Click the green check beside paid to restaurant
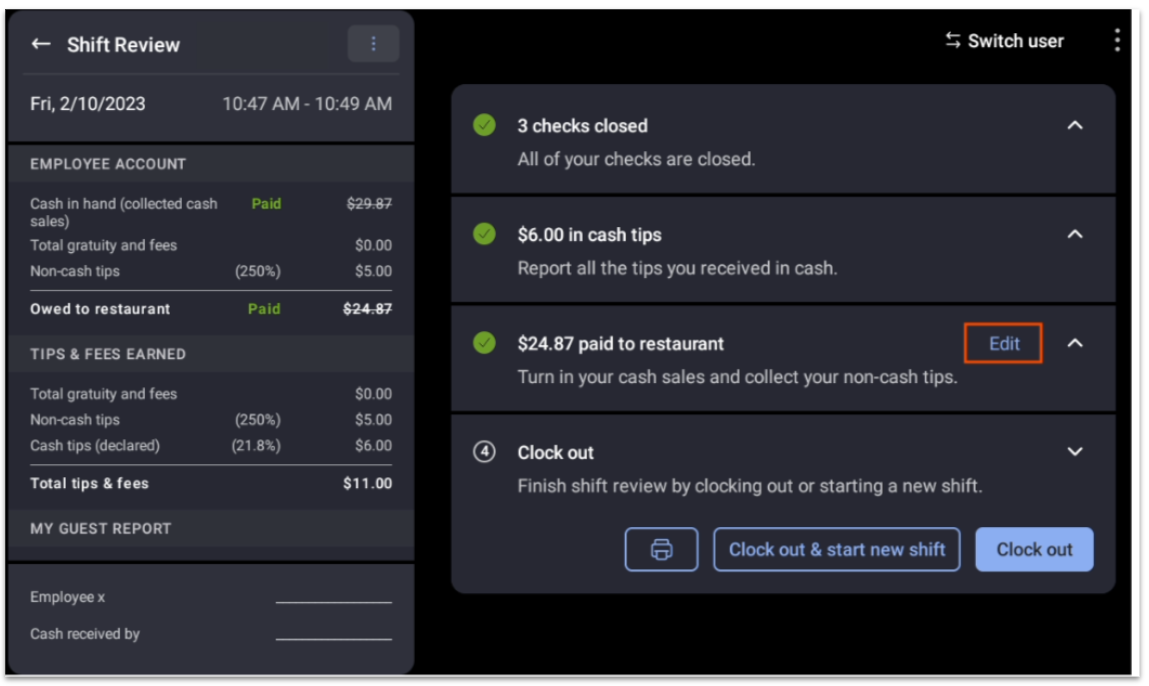Screen dimensions: 1149x686 [x=484, y=343]
